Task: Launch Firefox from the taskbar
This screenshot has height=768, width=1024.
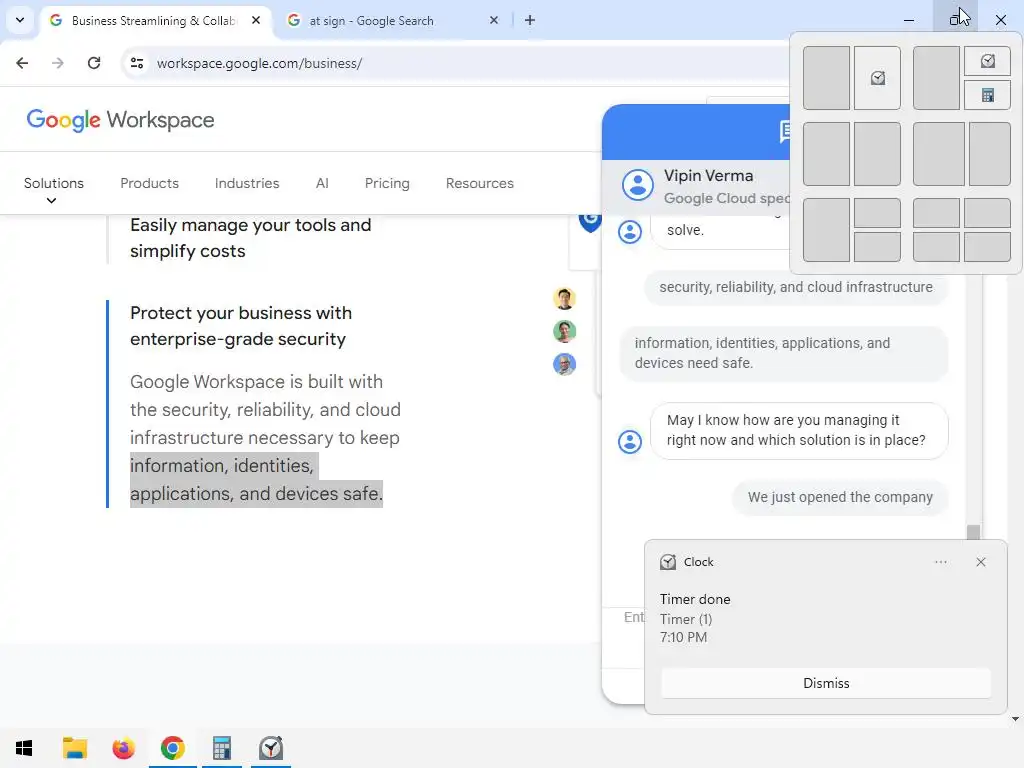Action: (x=123, y=748)
